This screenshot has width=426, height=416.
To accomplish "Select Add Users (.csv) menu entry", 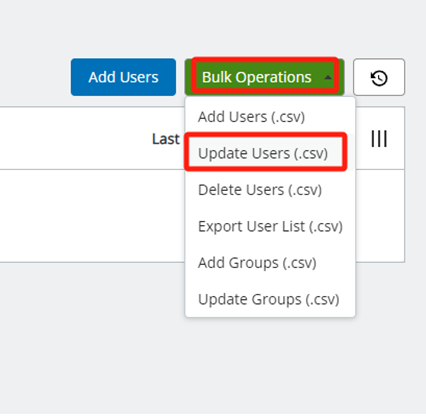I will coord(252,117).
